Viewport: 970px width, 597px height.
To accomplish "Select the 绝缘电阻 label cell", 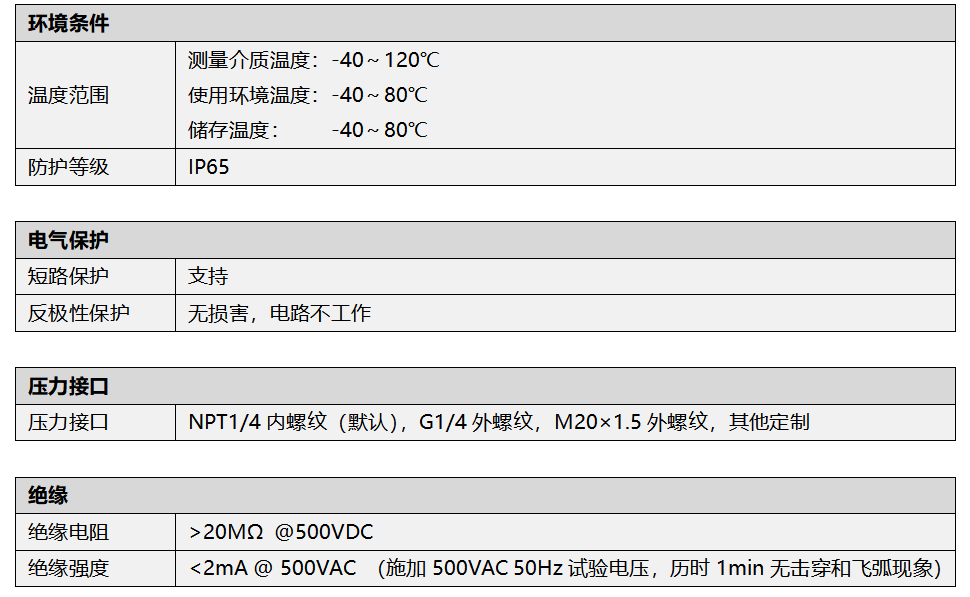I will click(x=95, y=531).
